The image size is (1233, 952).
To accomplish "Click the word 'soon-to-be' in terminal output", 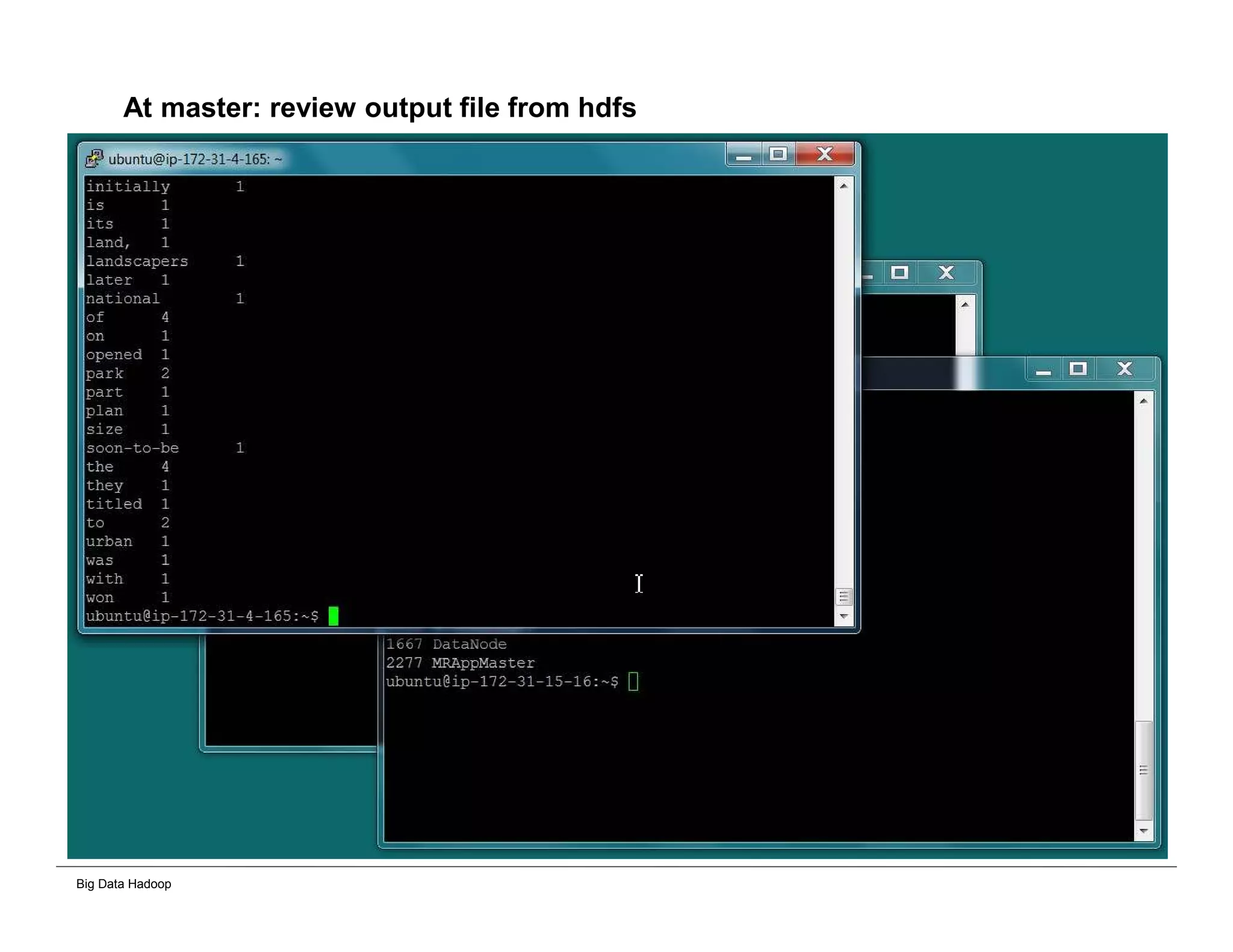I will (132, 448).
